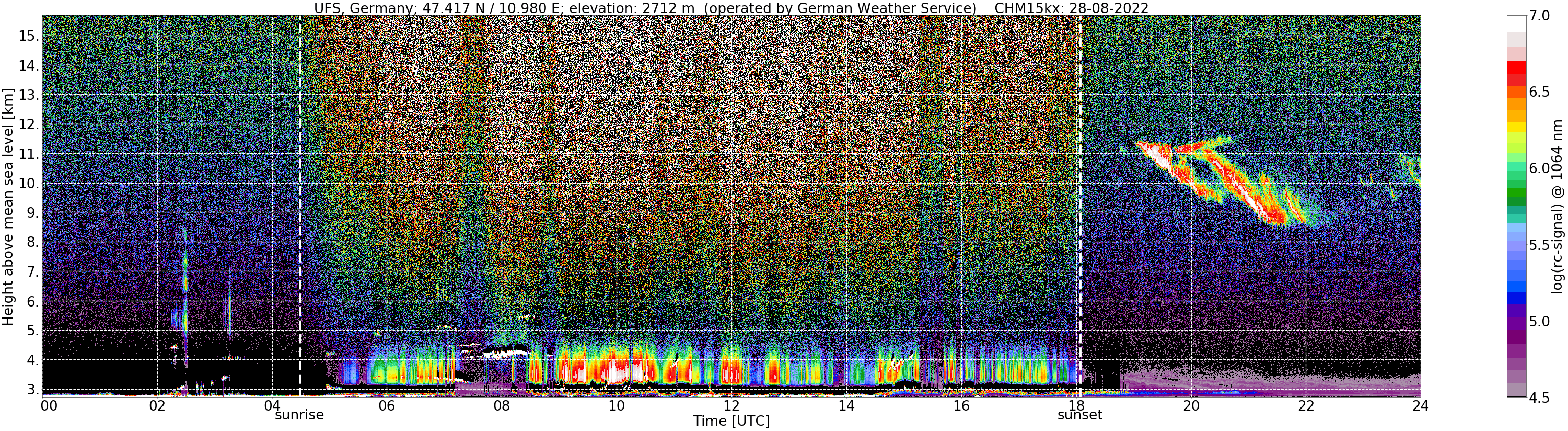
Task: Click the colorbar tick label '4.5'
Action: (x=1539, y=398)
